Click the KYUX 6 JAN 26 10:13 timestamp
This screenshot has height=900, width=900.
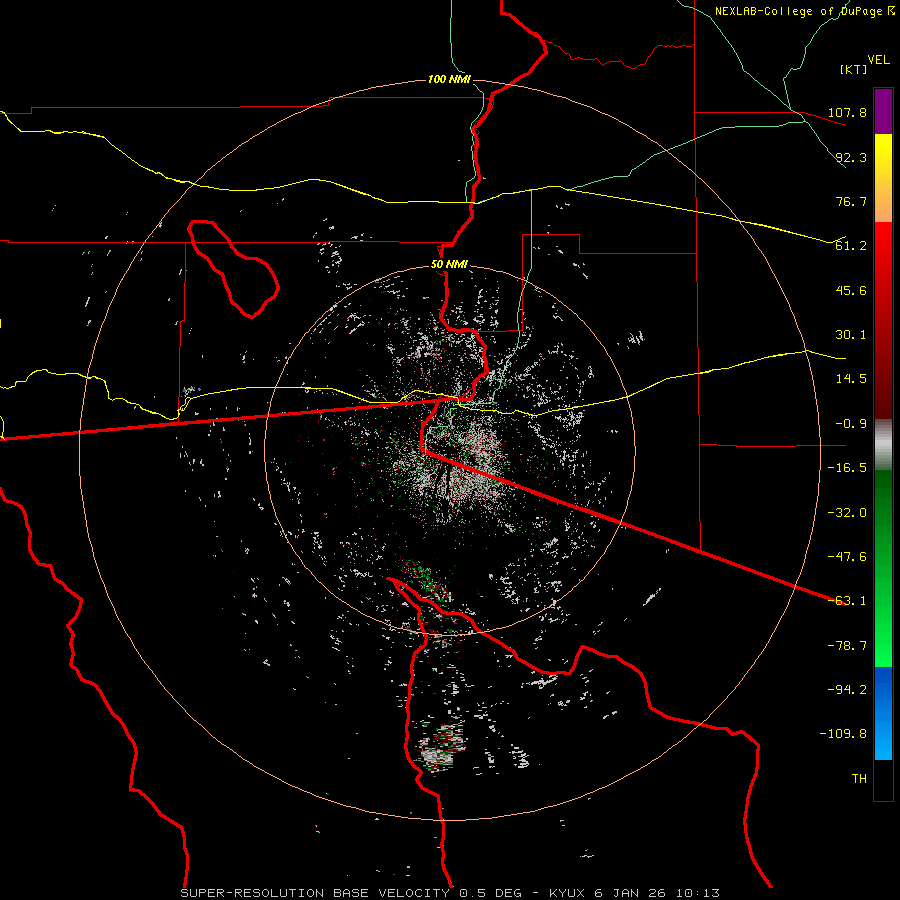pyautogui.click(x=634, y=893)
